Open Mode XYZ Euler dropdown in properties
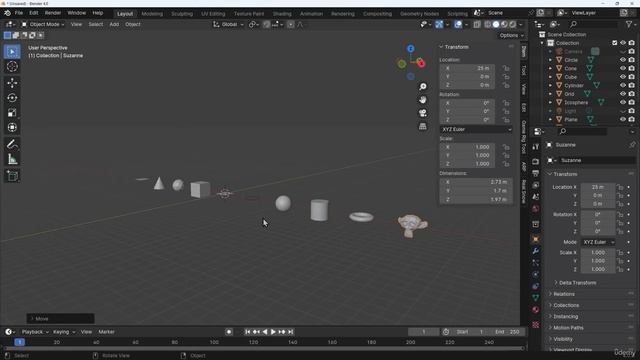The height and width of the screenshot is (360, 640). 598,242
